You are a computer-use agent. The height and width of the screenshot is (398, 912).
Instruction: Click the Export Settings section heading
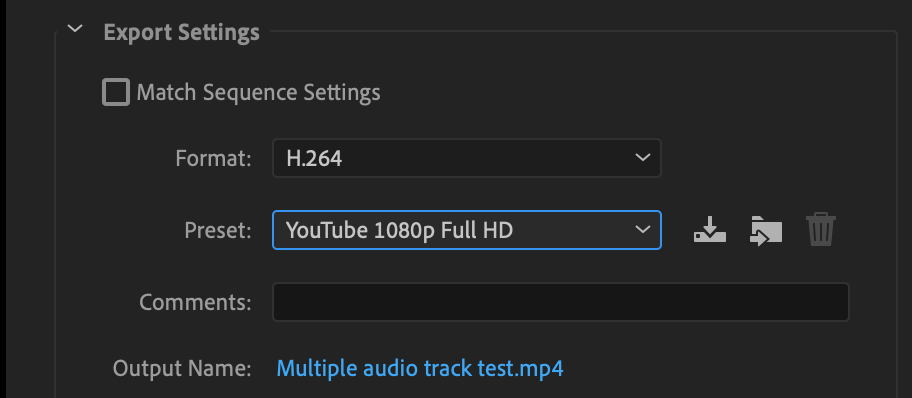click(181, 33)
